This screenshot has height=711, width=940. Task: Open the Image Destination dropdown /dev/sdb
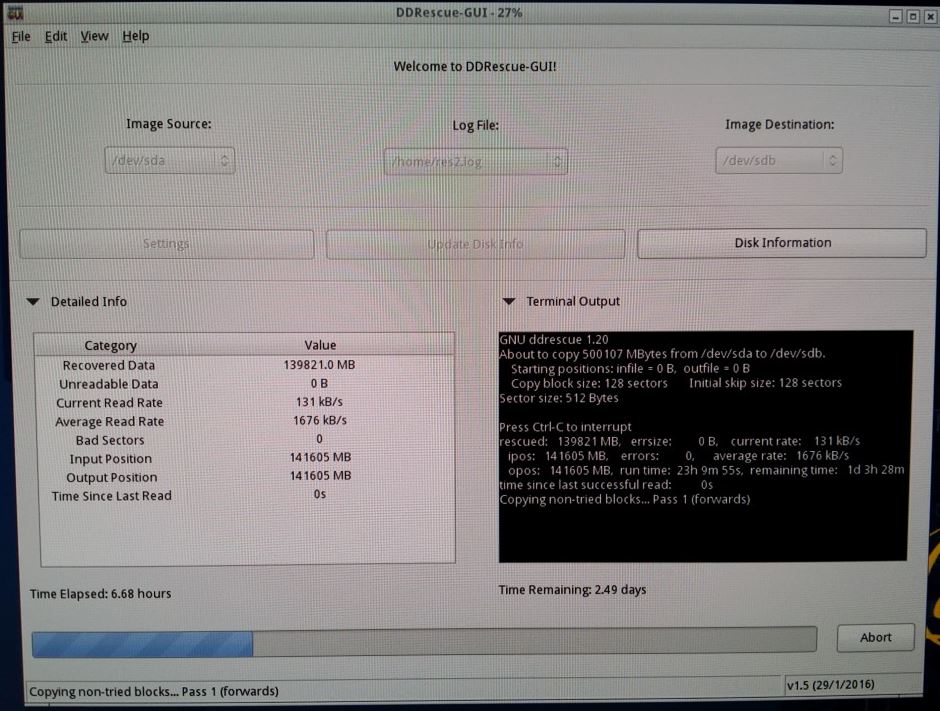pyautogui.click(x=779, y=161)
